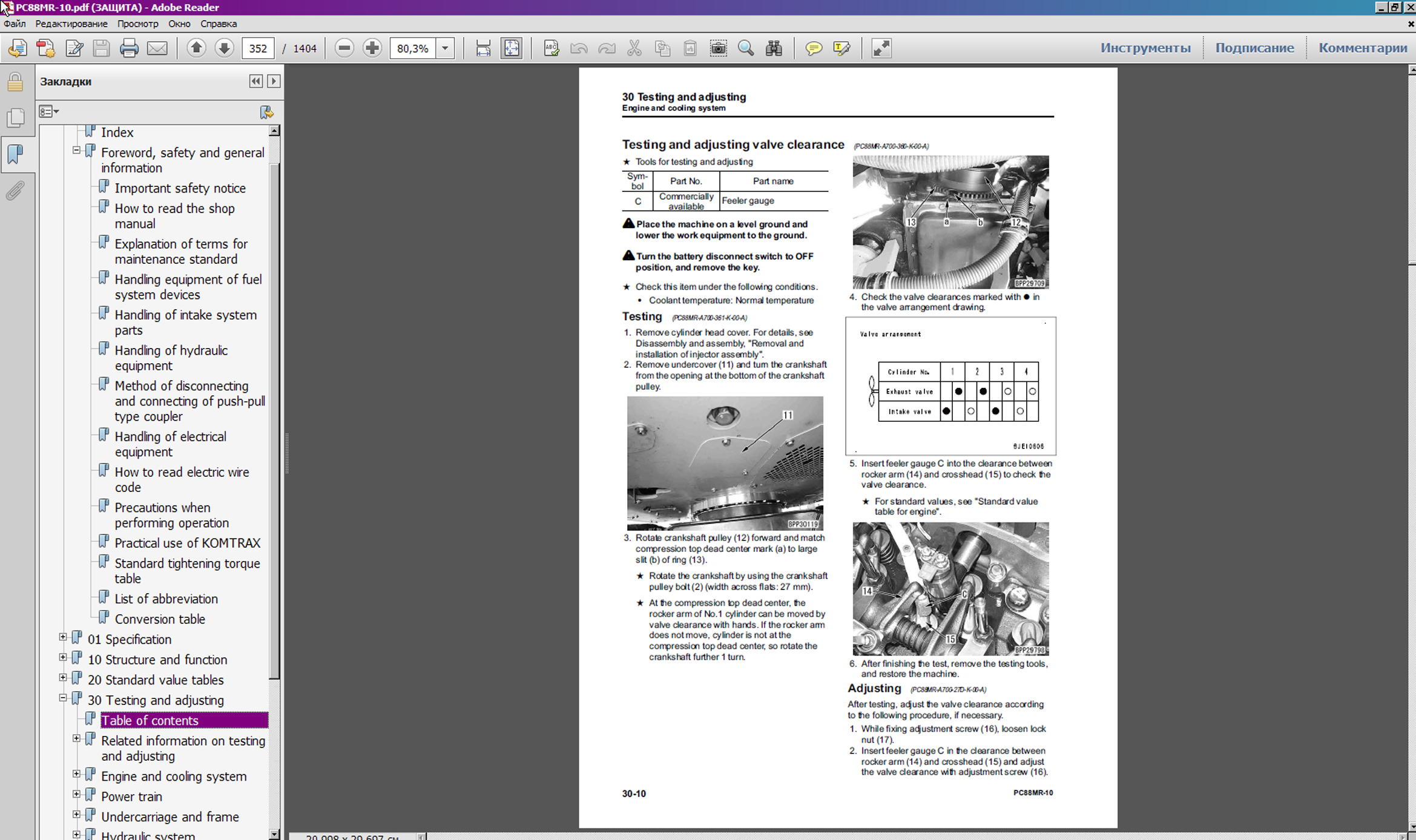Go to next page with down arrow
Image resolution: width=1416 pixels, height=840 pixels.
click(224, 48)
